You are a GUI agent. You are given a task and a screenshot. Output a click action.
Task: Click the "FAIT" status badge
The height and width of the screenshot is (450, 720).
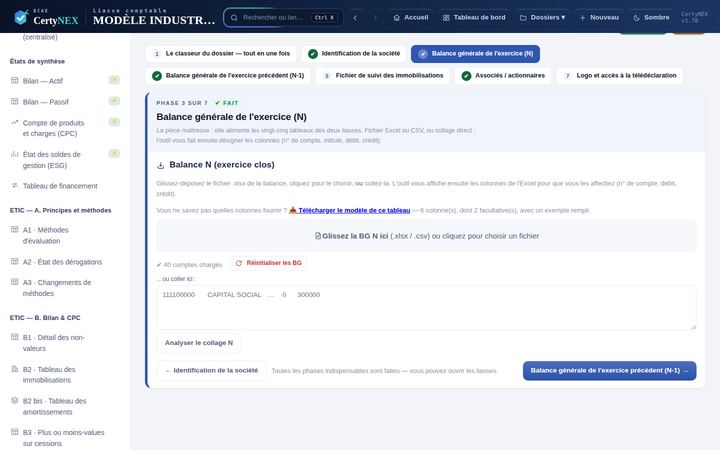[x=227, y=103]
